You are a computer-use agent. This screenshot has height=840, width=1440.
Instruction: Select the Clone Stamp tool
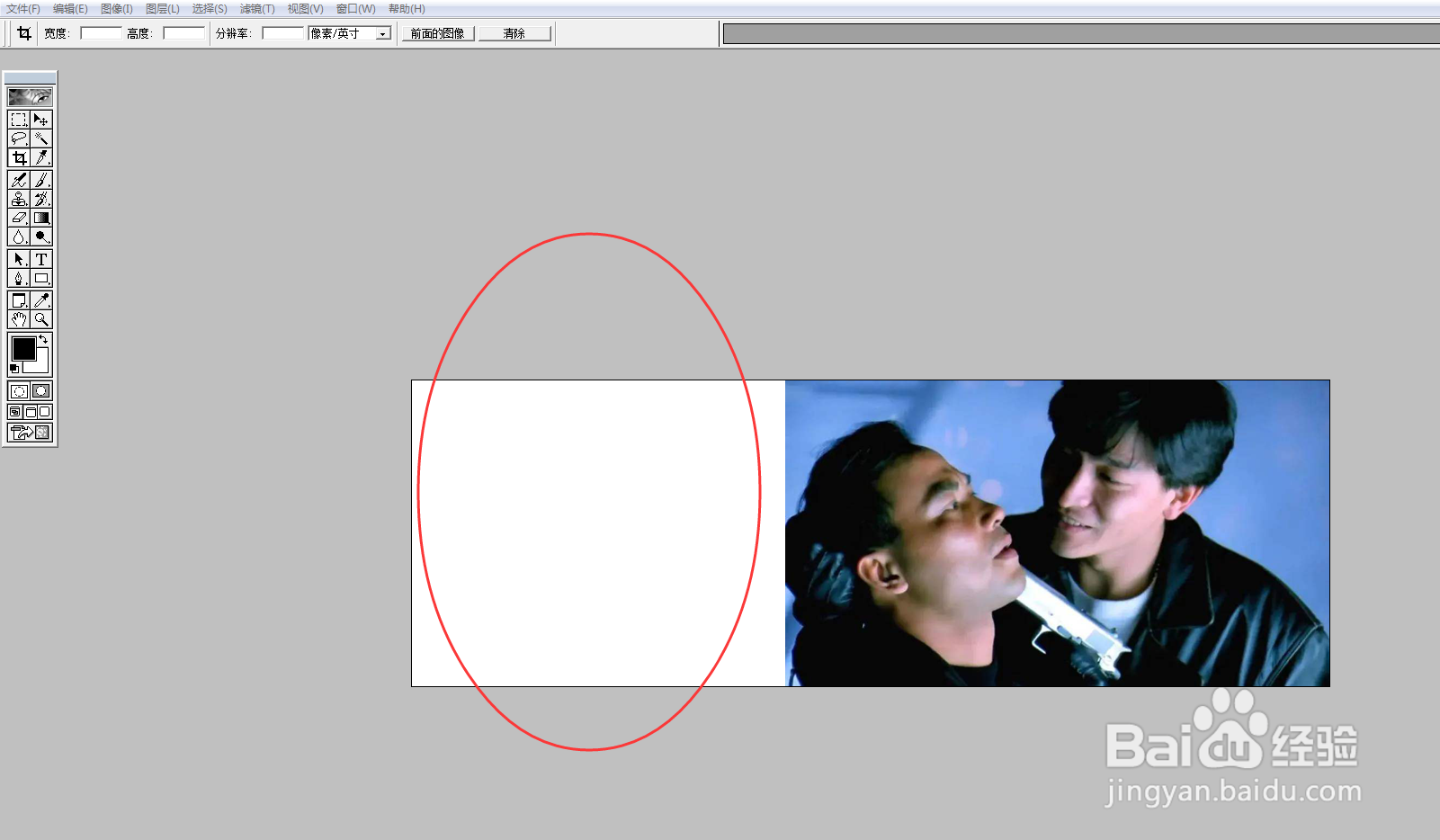(x=19, y=199)
